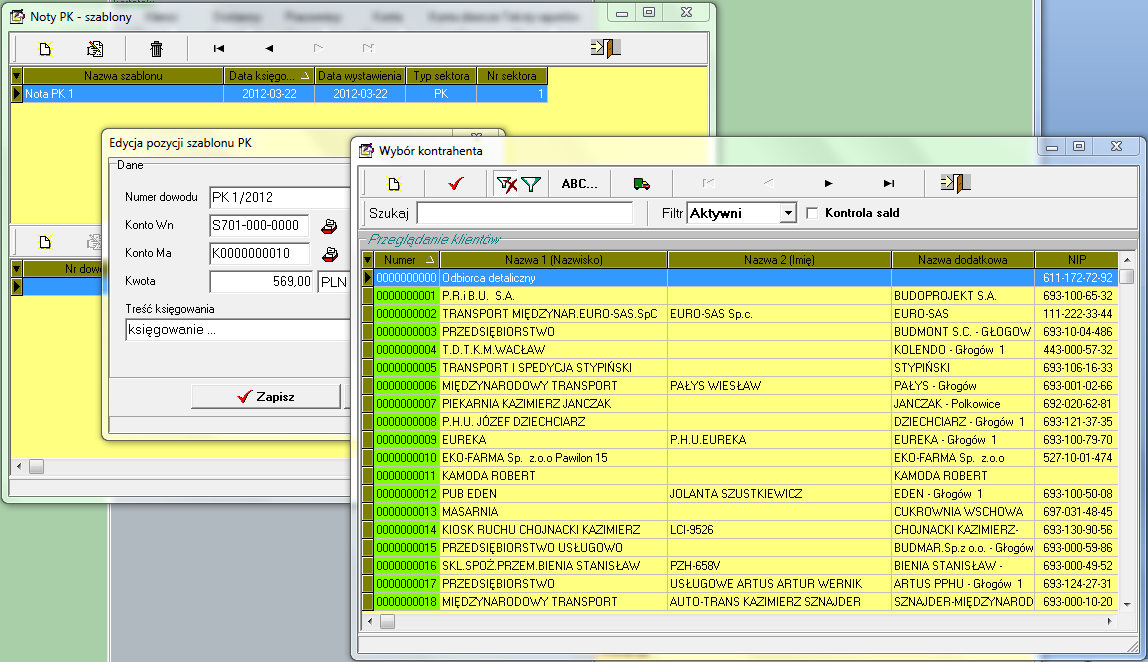
Task: Select SKL.SPOŻ.PRZEM.BIENIA STANISŁAW row
Action: (x=740, y=566)
